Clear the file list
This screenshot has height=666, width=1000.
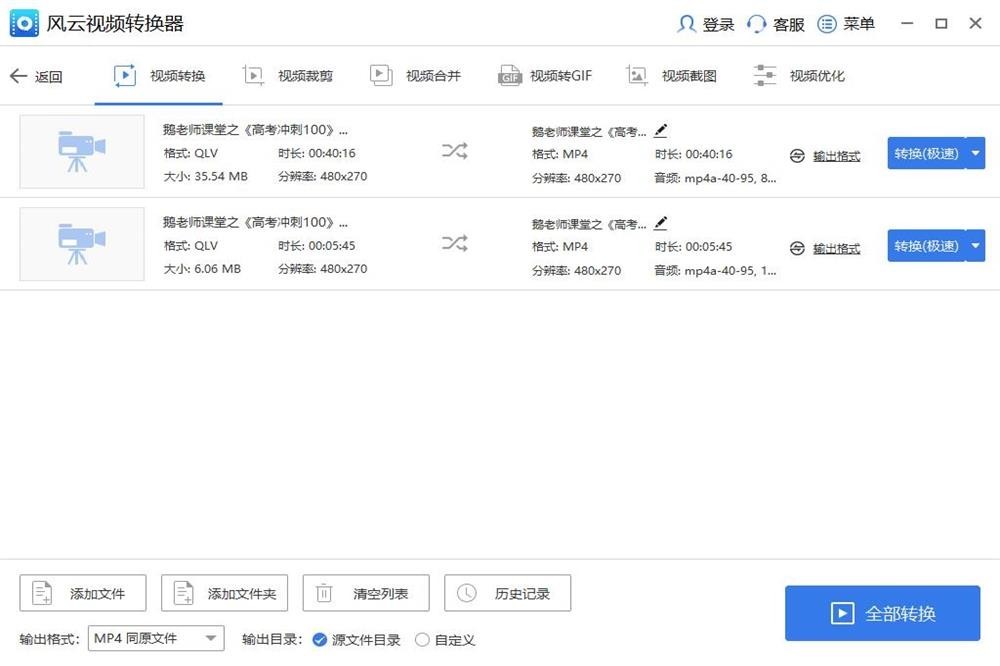click(x=366, y=593)
